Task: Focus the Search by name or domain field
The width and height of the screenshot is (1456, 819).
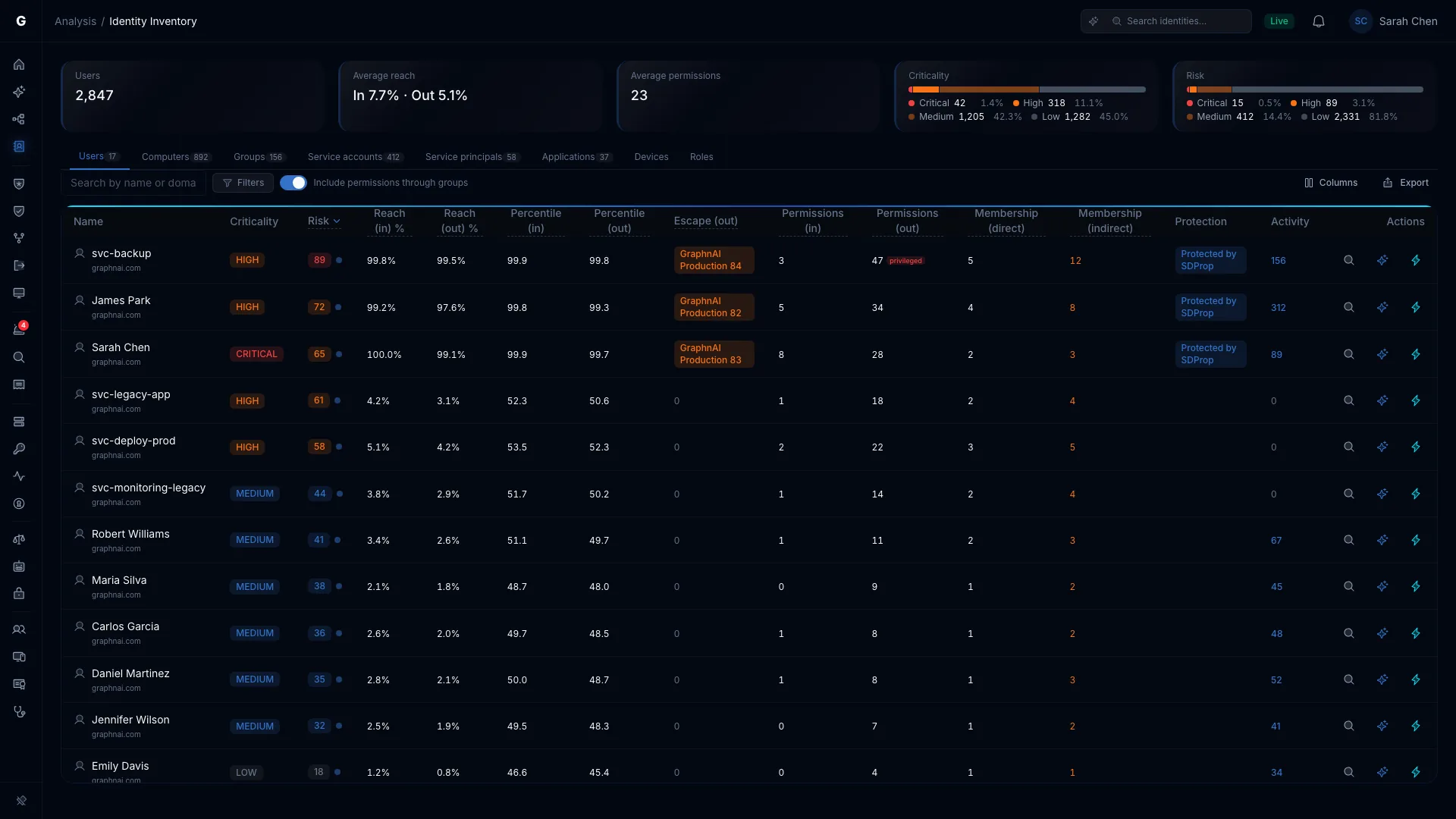Action: [x=133, y=183]
